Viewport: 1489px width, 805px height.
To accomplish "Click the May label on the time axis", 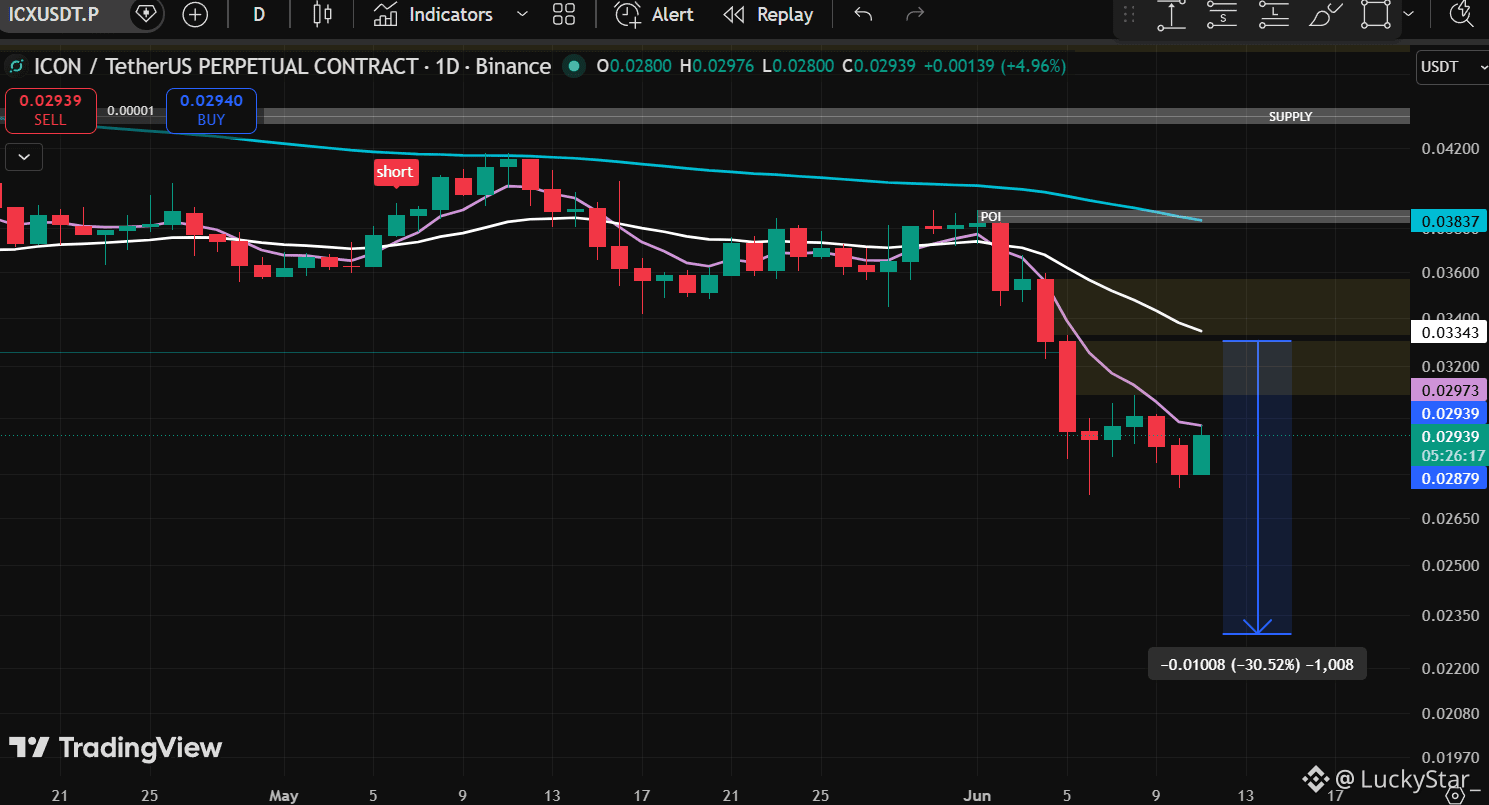I will (284, 796).
